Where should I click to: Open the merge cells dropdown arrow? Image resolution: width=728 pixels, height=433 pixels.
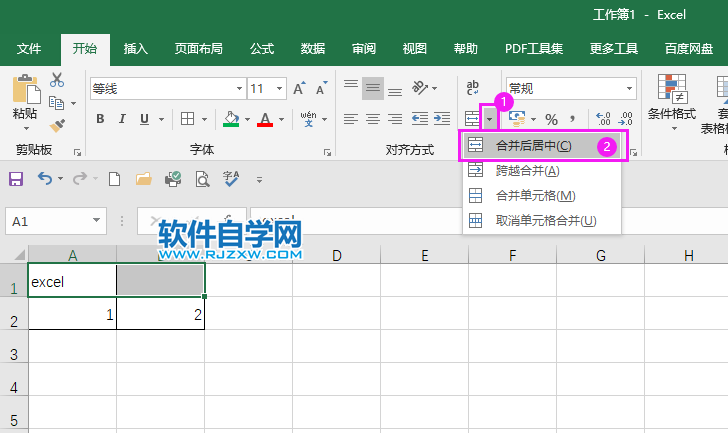(x=489, y=119)
